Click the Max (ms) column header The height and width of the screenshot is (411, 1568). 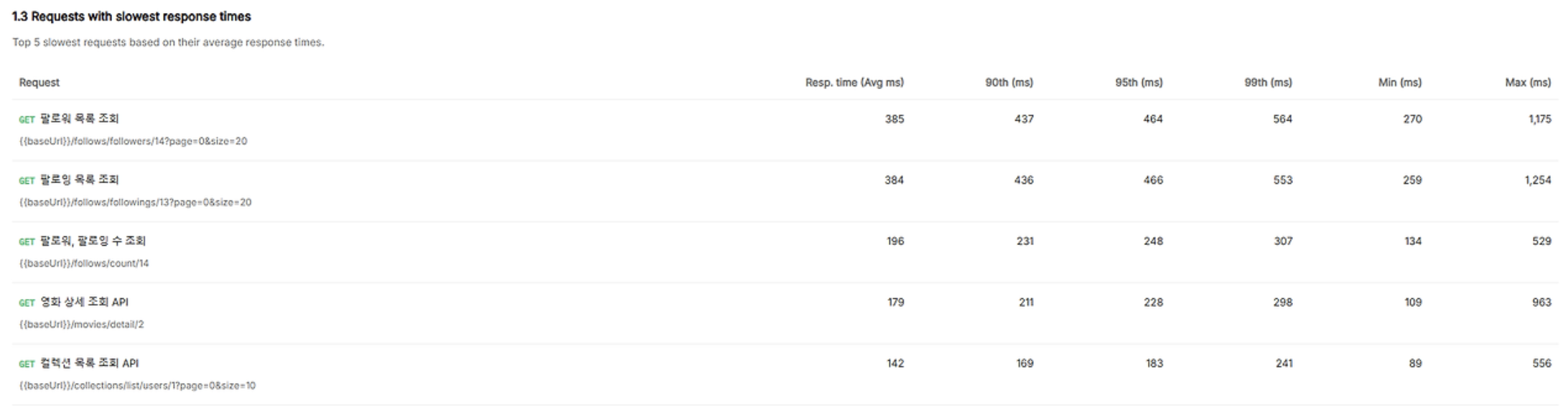tap(1528, 83)
